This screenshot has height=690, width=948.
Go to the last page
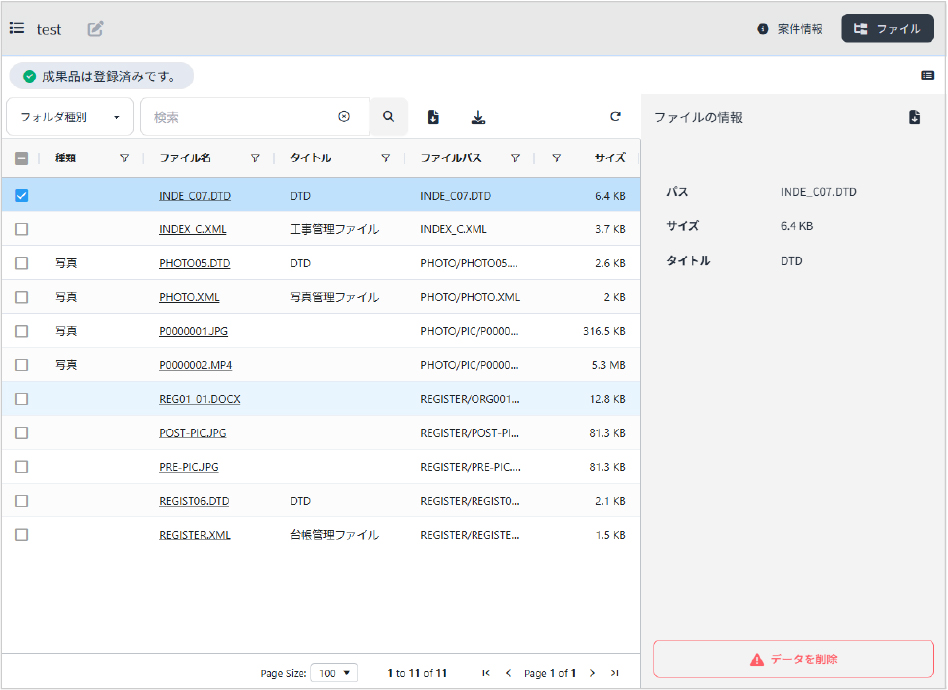click(x=615, y=673)
